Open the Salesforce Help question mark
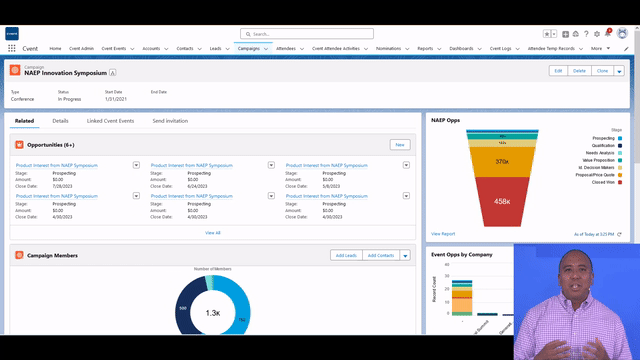Image resolution: width=640 pixels, height=360 pixels. tap(586, 34)
